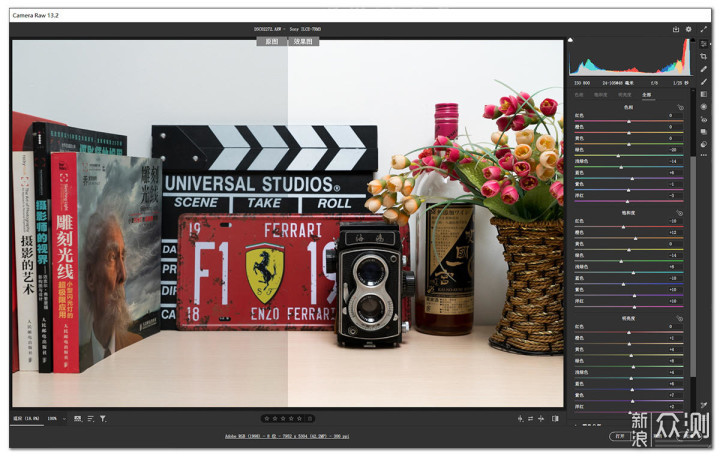The image size is (720, 457).
Task: Open the filmstrip sort menu icon
Action: [90, 419]
